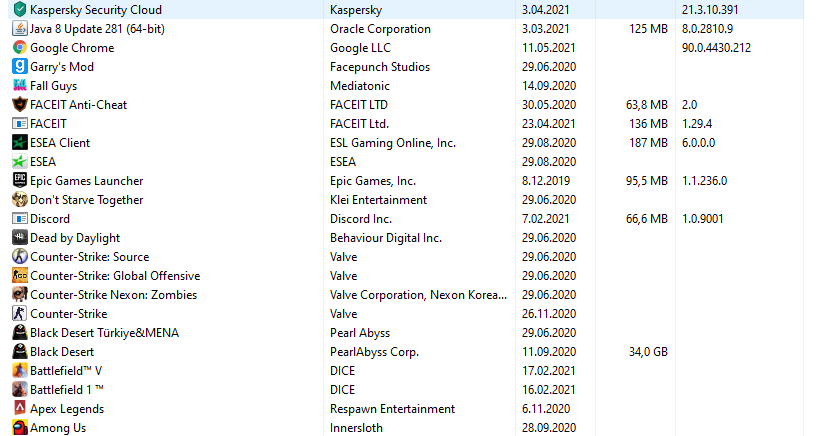819x436 pixels.
Task: Click the Garry's Mod icon
Action: tap(20, 66)
